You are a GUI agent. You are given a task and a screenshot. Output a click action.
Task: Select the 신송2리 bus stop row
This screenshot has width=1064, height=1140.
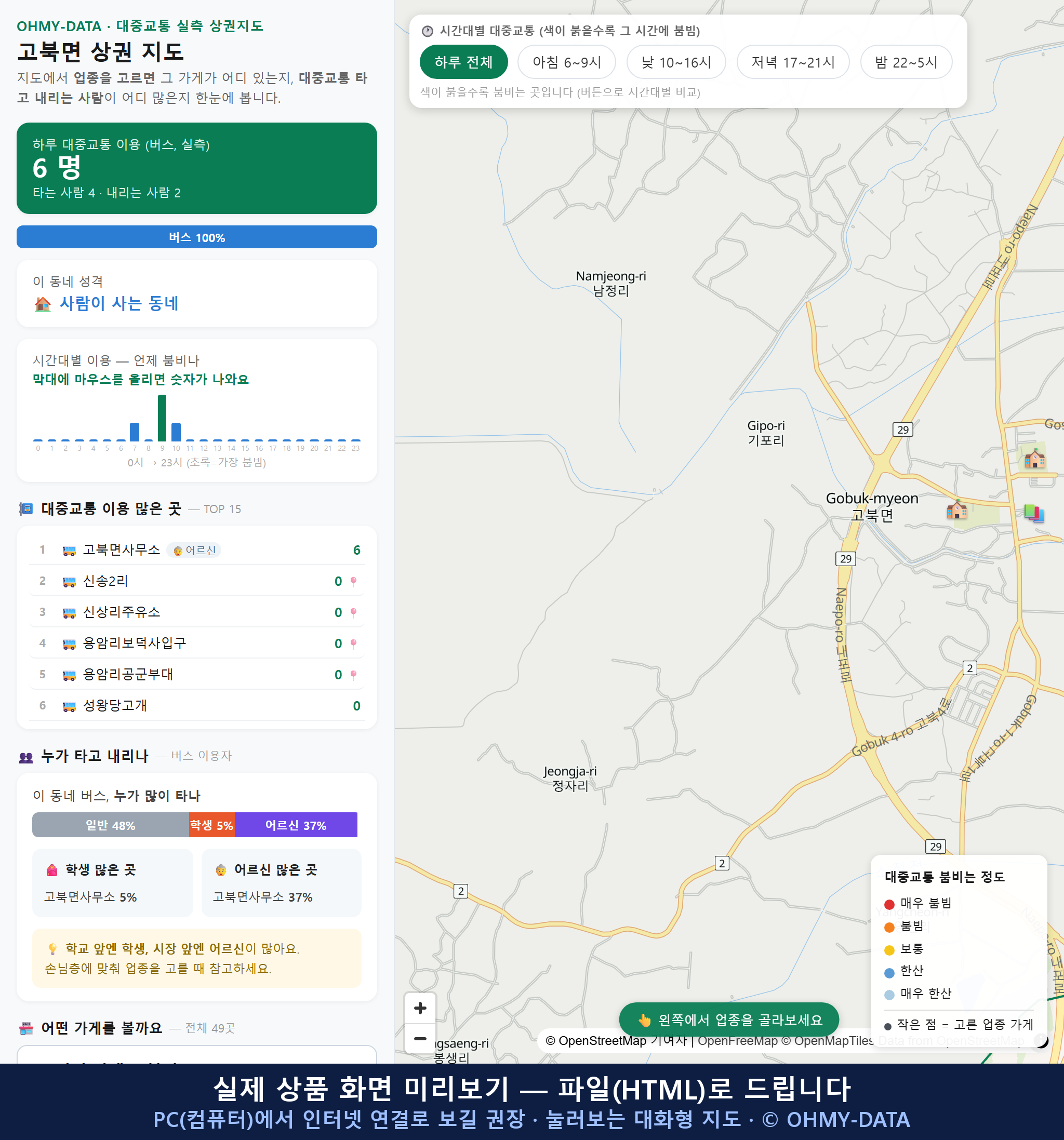[197, 581]
